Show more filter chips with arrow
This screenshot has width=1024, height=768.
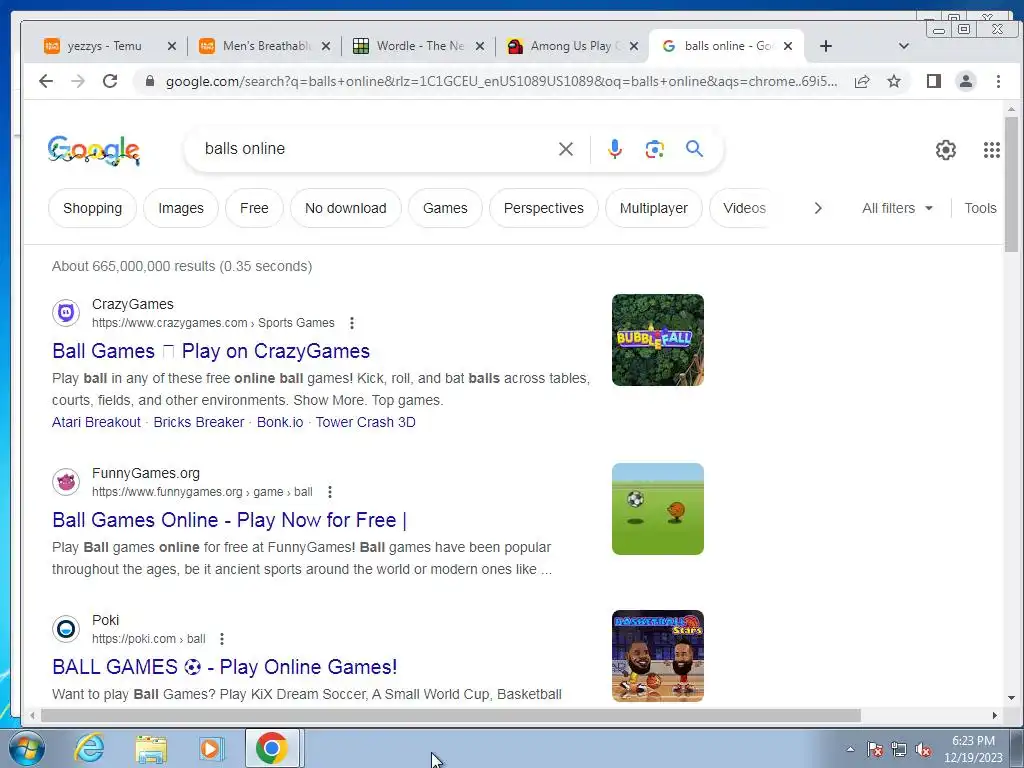(x=818, y=208)
